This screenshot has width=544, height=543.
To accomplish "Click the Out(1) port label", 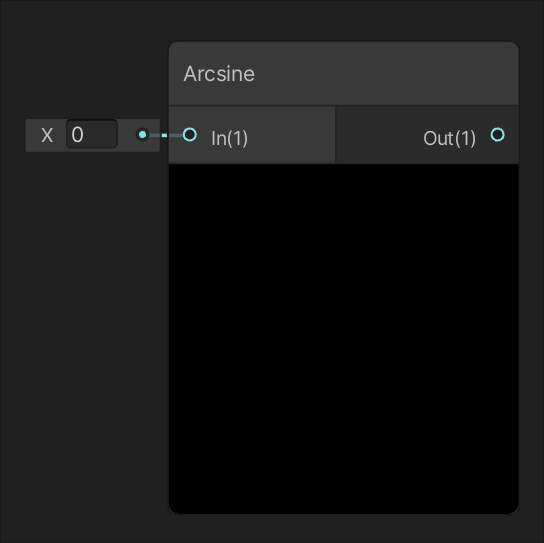I will [x=449, y=138].
